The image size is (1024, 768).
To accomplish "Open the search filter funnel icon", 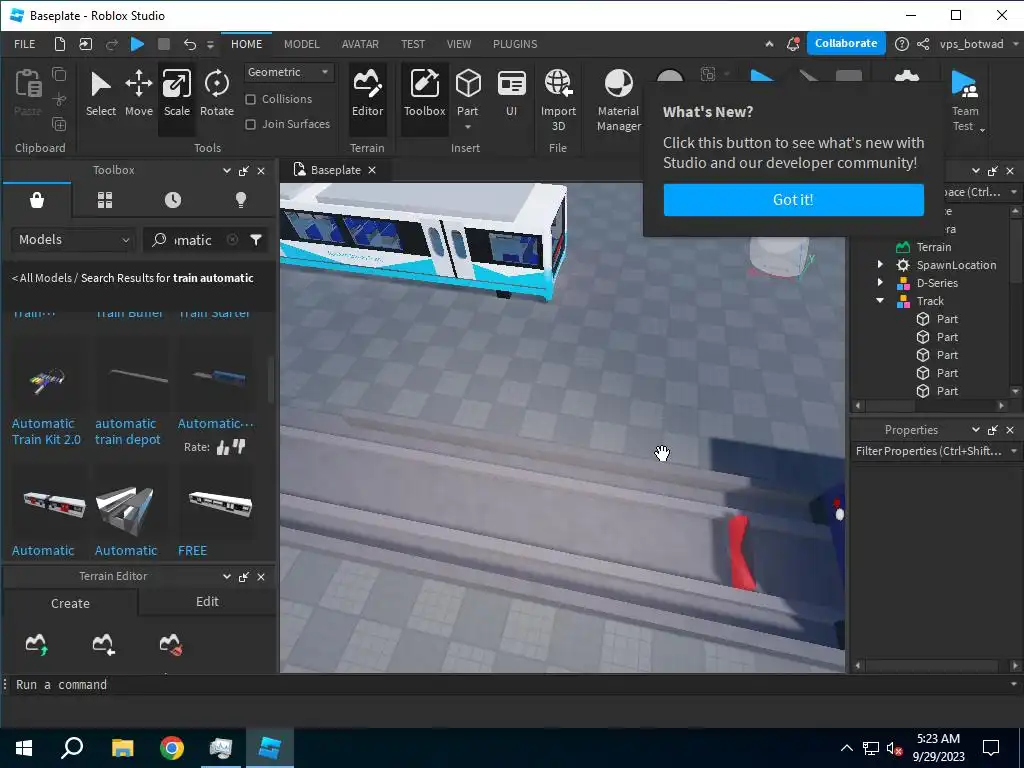I will coord(256,240).
